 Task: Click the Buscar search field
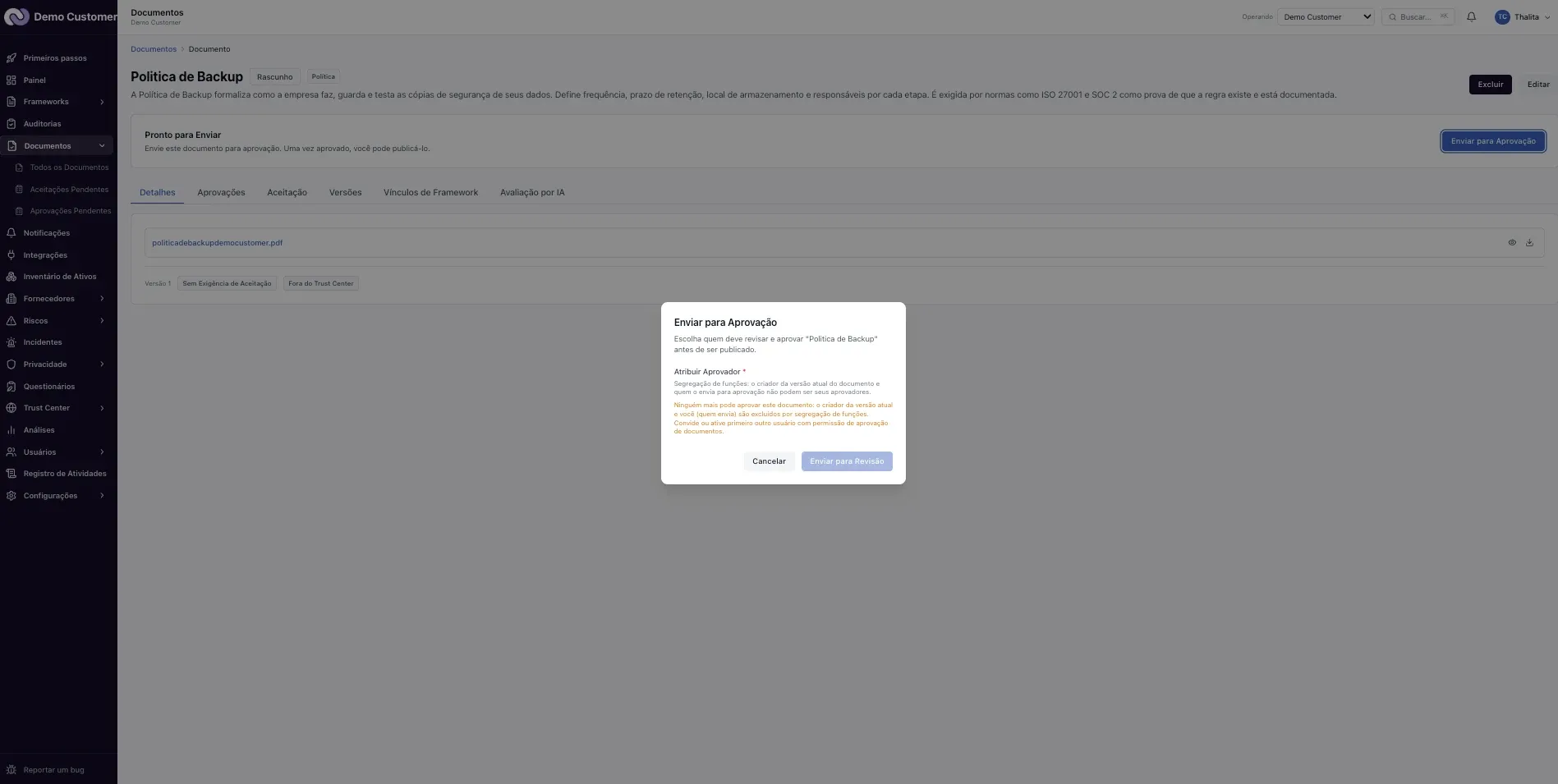1418,16
